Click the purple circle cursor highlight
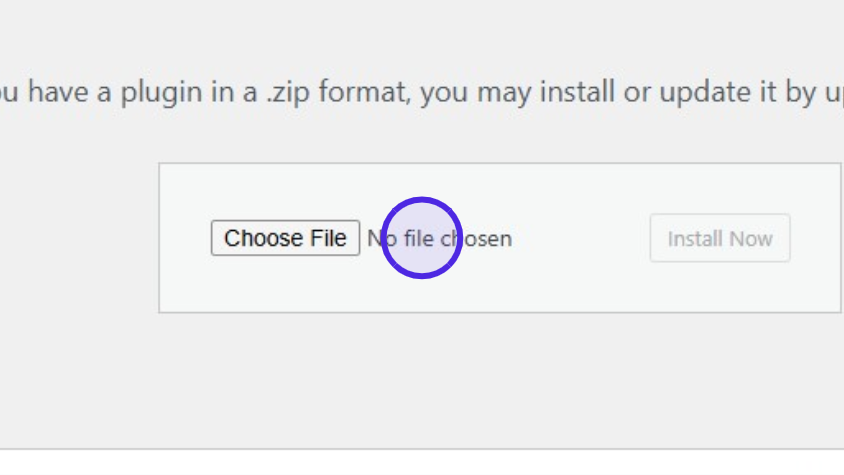 point(421,237)
